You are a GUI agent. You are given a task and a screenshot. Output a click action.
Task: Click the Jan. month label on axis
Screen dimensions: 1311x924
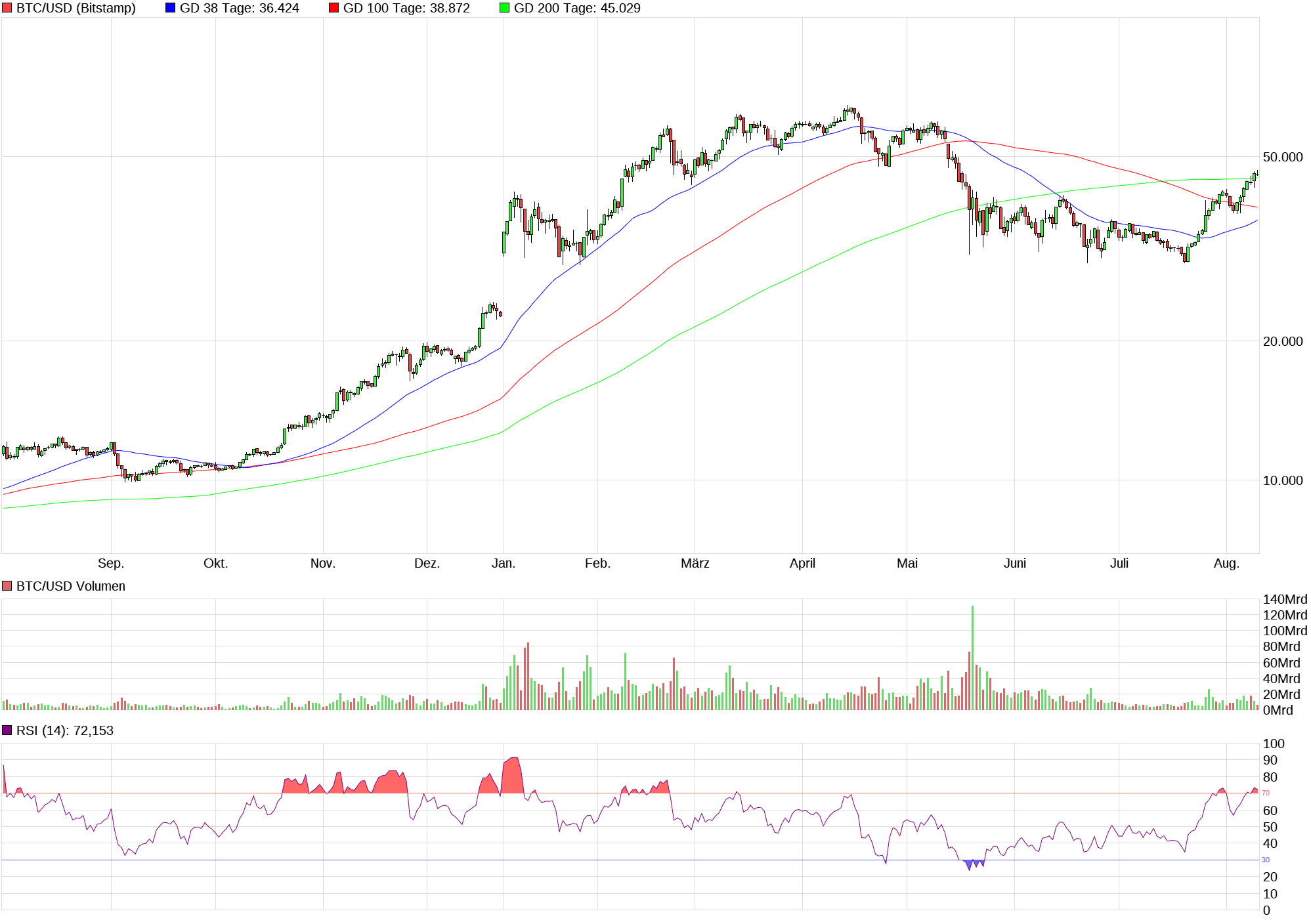click(x=504, y=563)
